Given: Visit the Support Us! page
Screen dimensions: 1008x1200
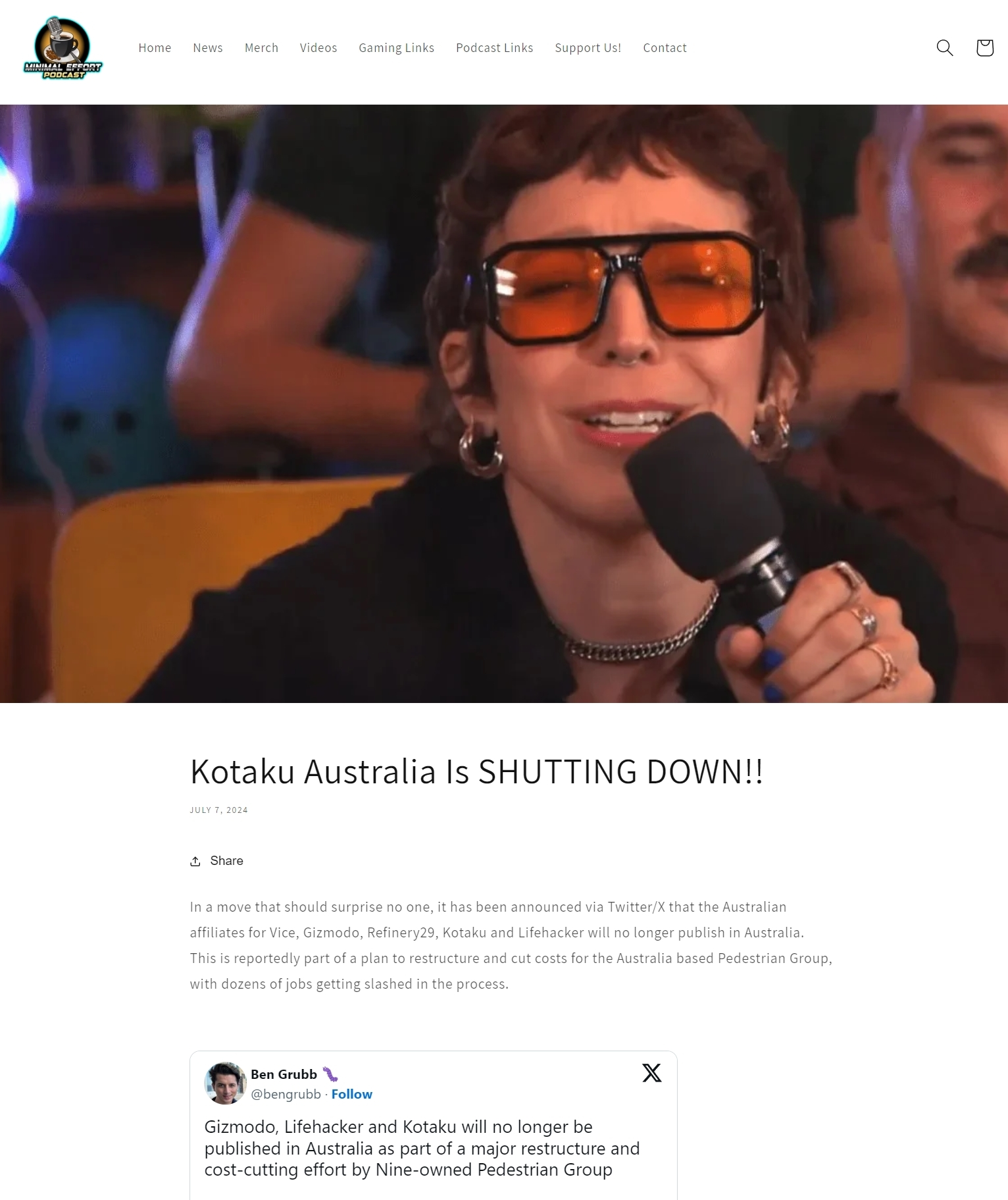Looking at the screenshot, I should click(588, 47).
